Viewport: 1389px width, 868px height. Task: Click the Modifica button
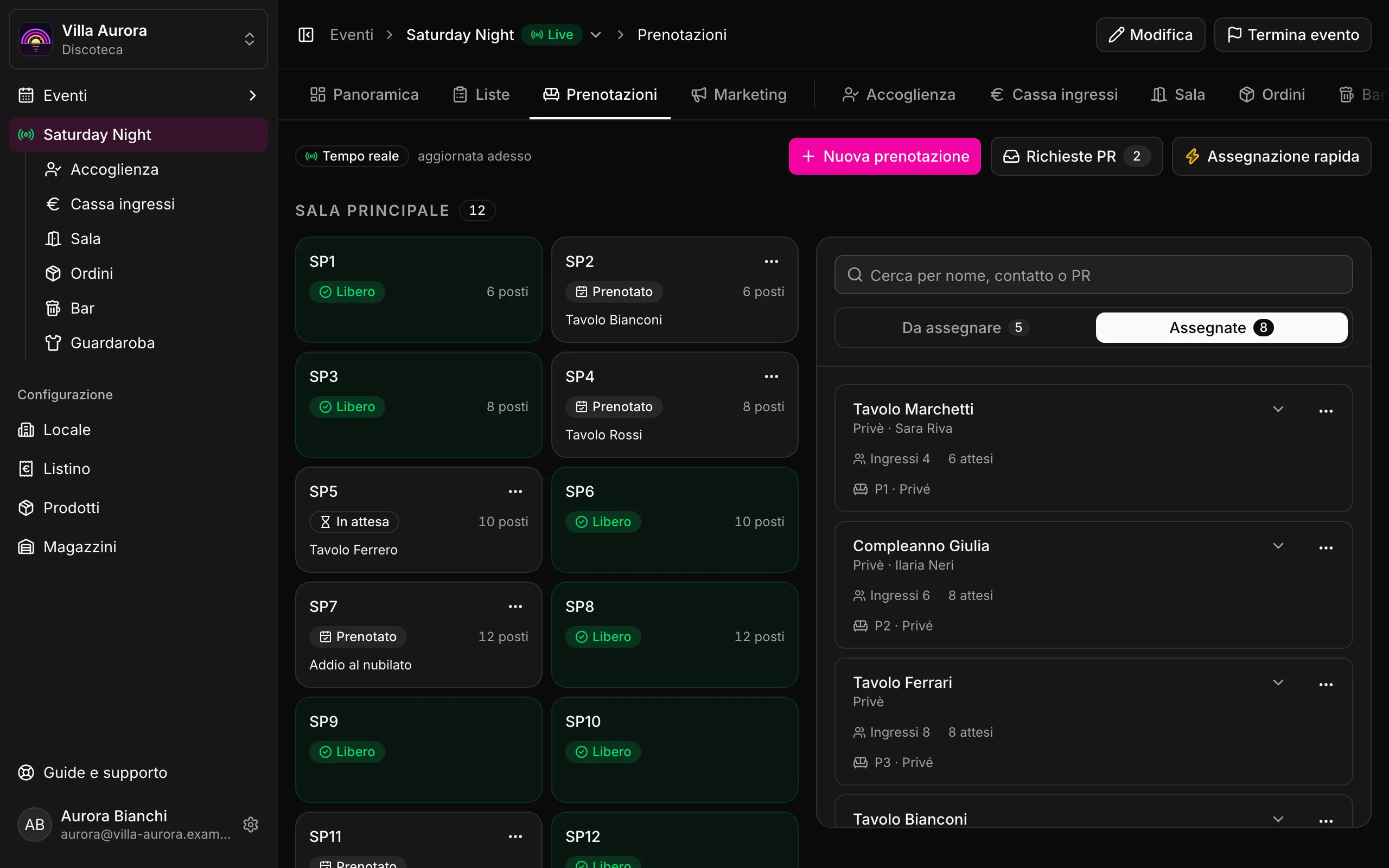tap(1150, 34)
